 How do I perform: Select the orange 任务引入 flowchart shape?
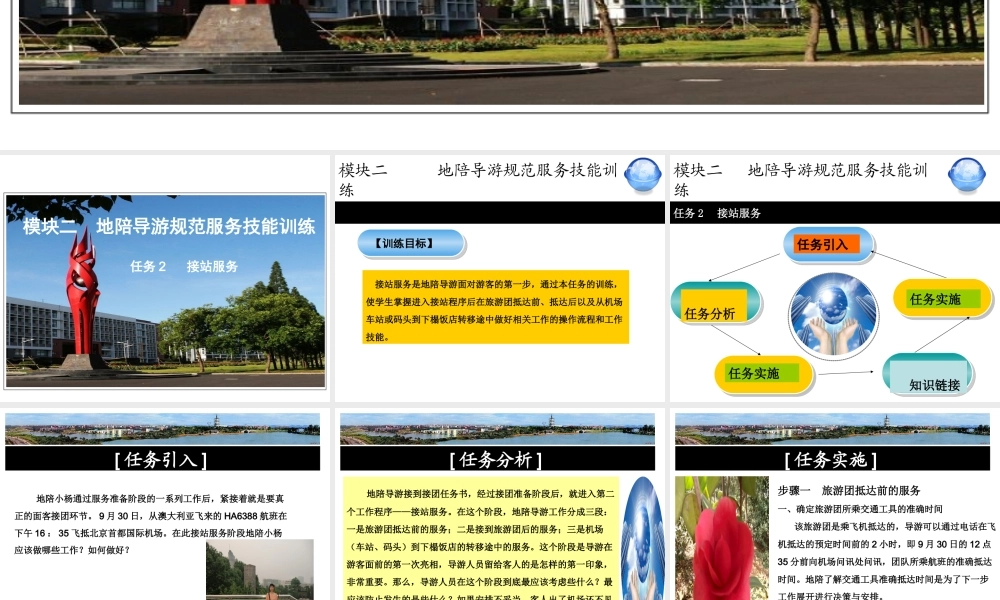pyautogui.click(x=828, y=243)
